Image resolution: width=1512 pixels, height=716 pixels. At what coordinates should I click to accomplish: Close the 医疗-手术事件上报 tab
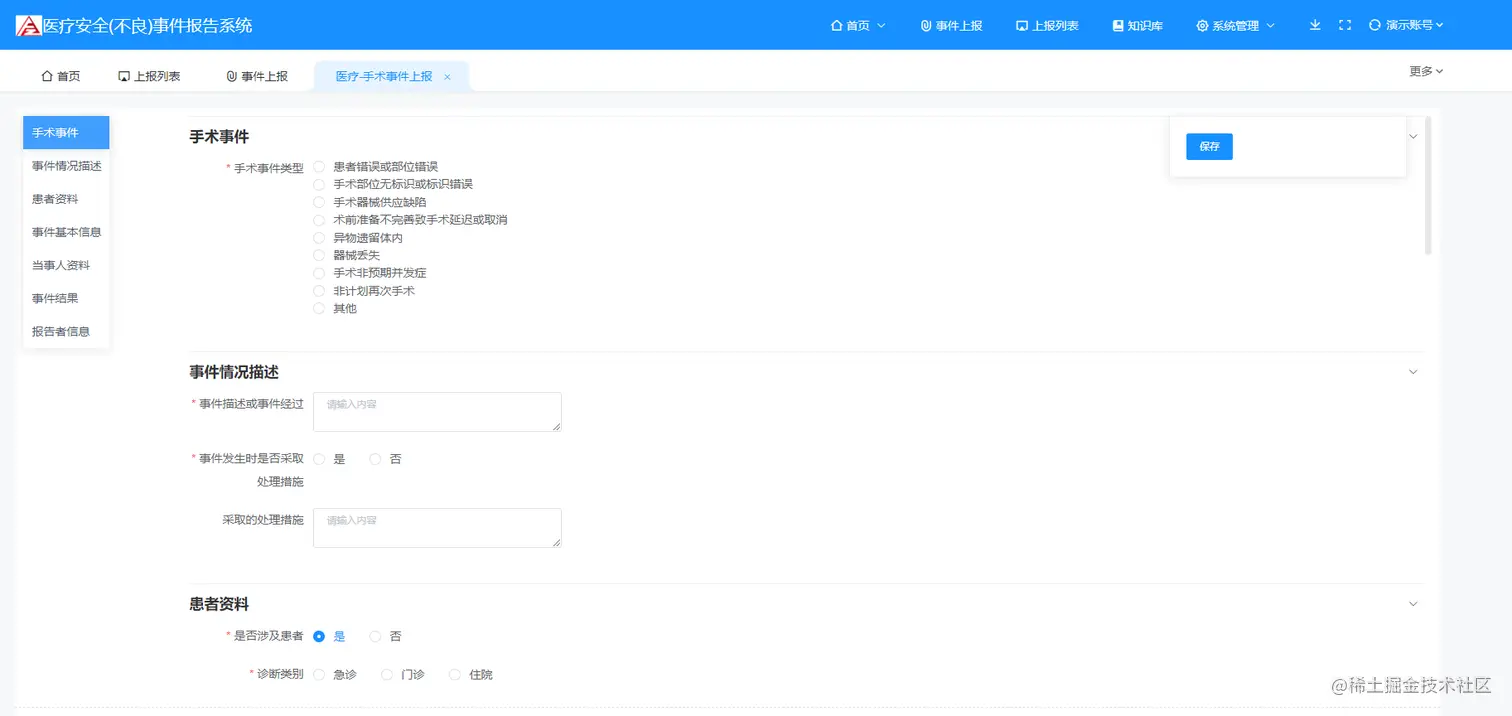[447, 77]
